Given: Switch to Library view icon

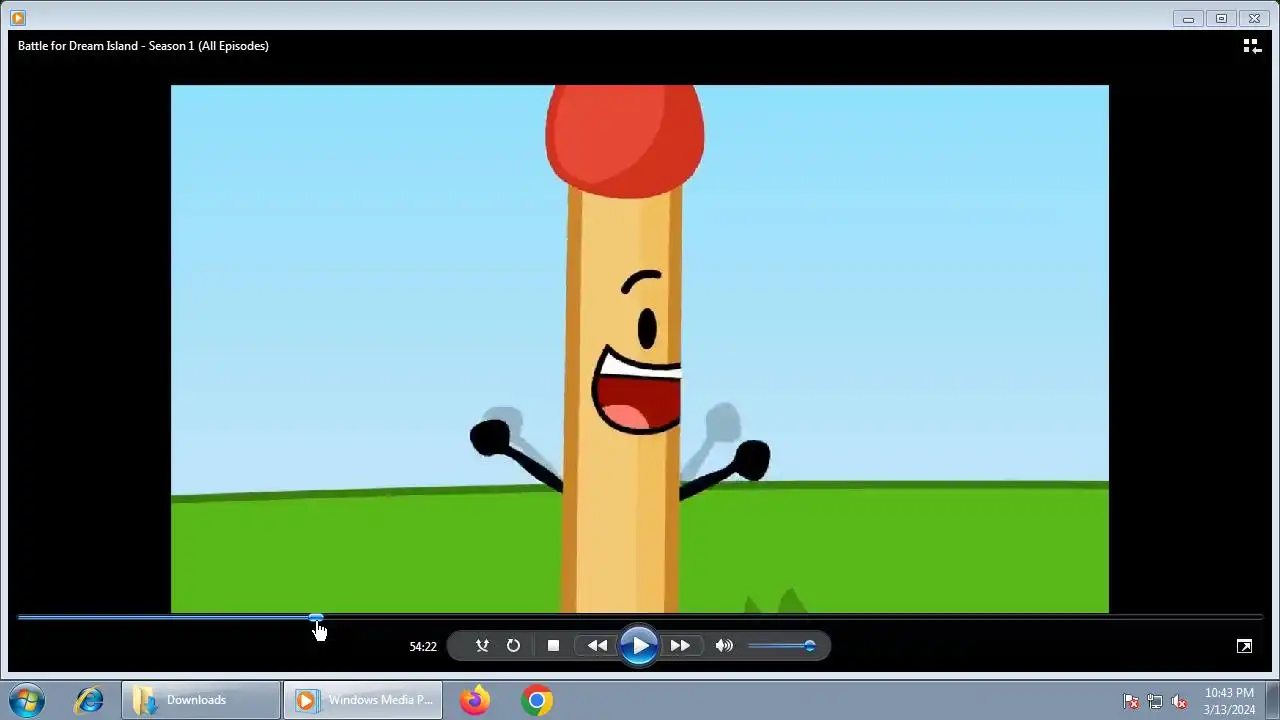Looking at the screenshot, I should coord(1251,46).
